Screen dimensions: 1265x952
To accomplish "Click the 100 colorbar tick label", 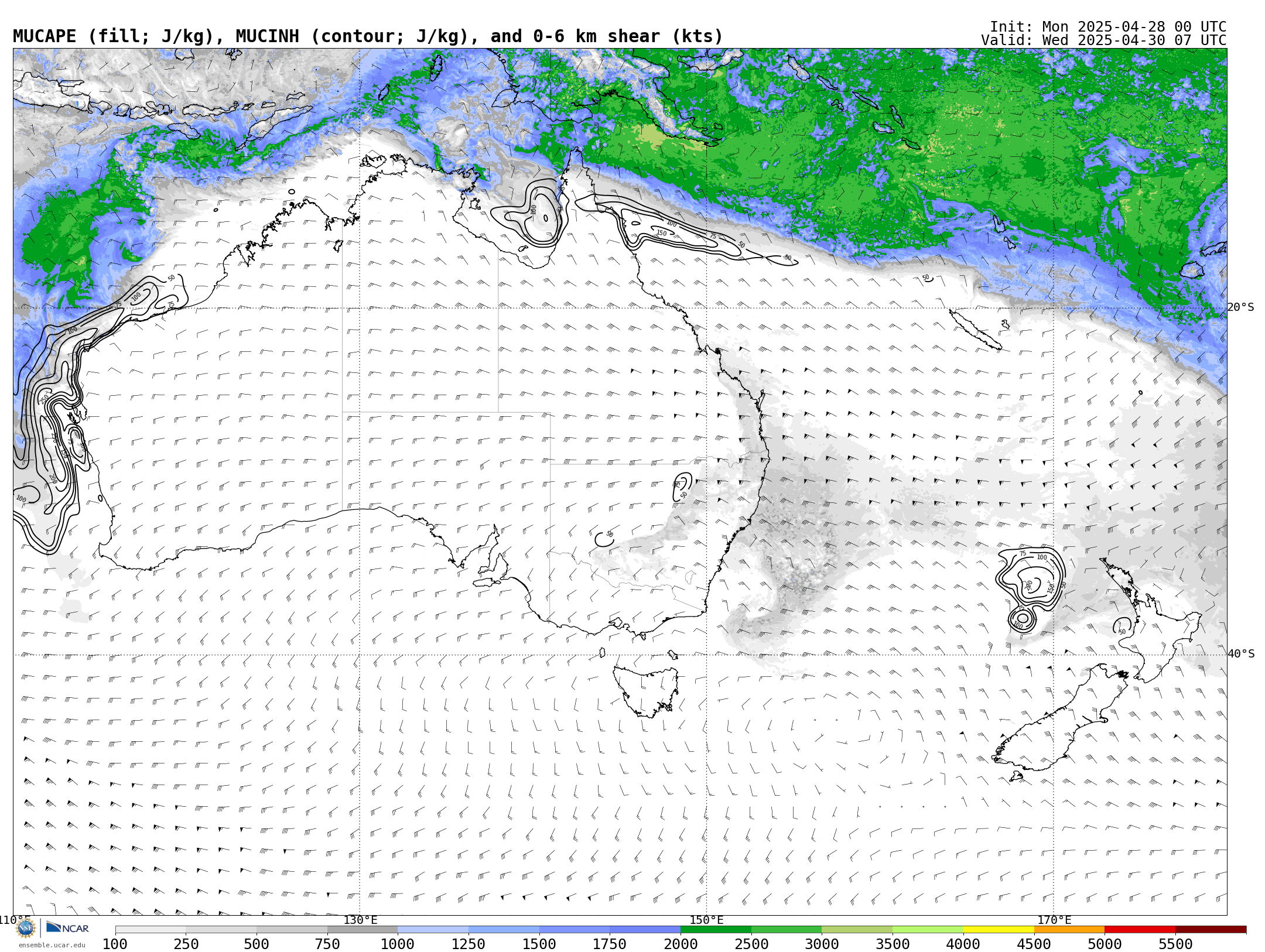I will (x=115, y=944).
